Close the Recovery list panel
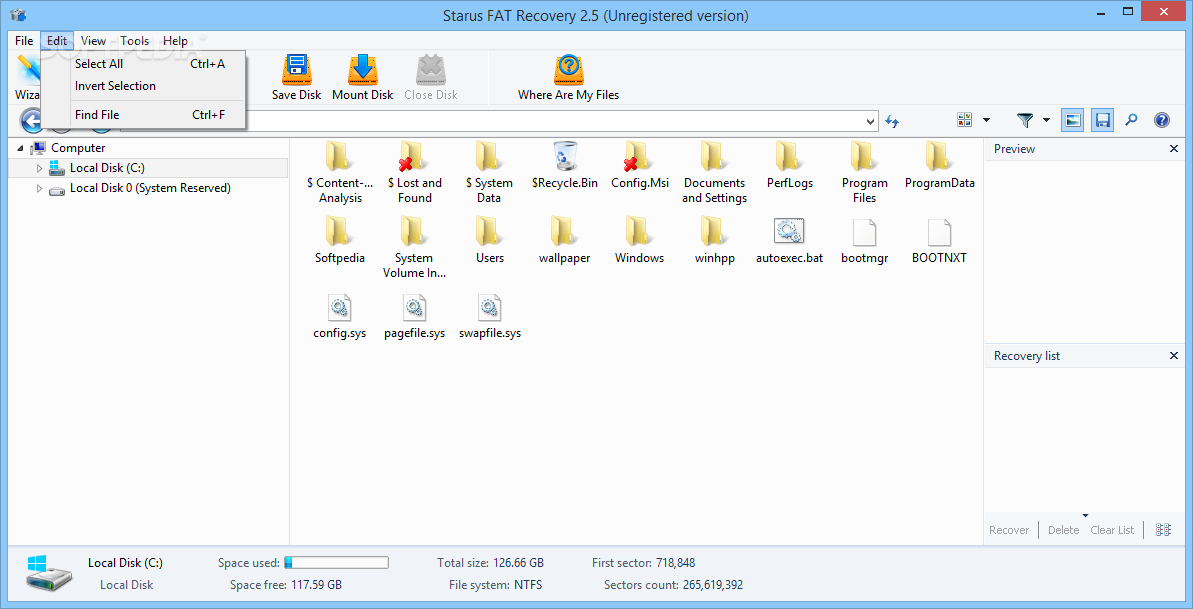This screenshot has height=609, width=1193. (1173, 356)
